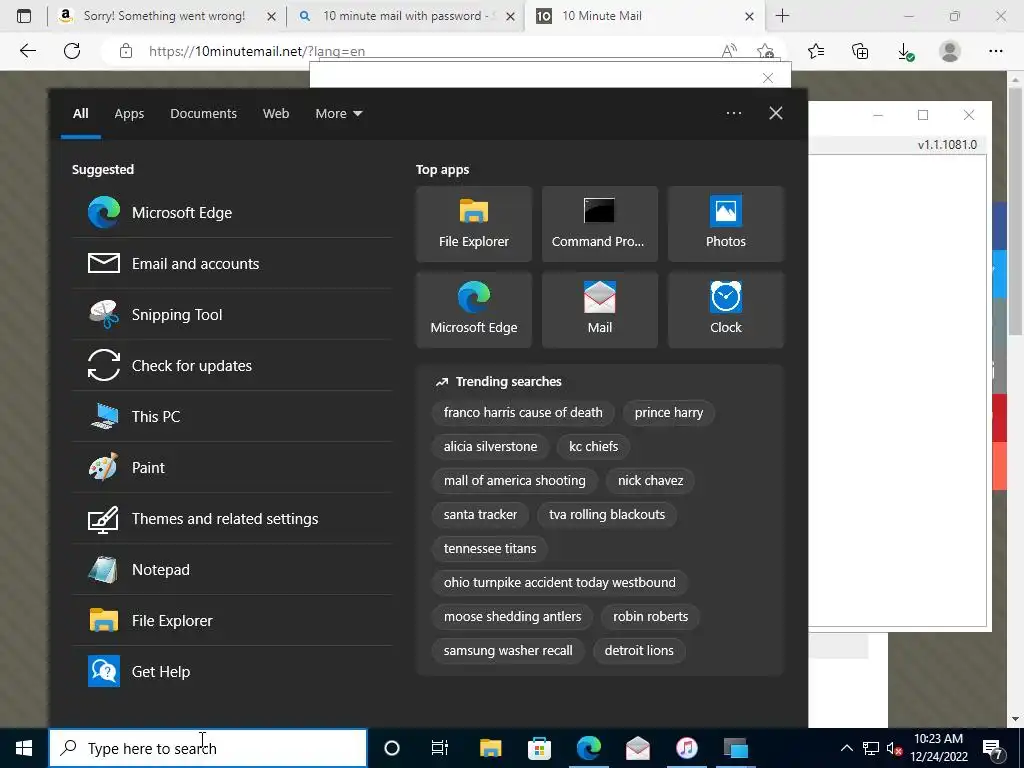Open Mail tile in Top apps
Image resolution: width=1024 pixels, height=768 pixels.
pos(600,310)
